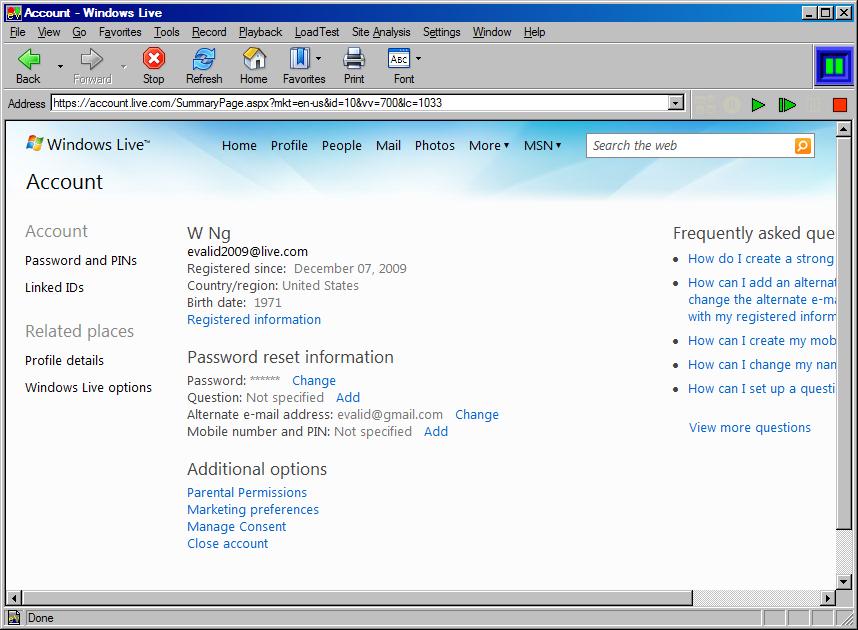This screenshot has width=858, height=630.
Task: Go to Home via house icon
Action: click(254, 59)
